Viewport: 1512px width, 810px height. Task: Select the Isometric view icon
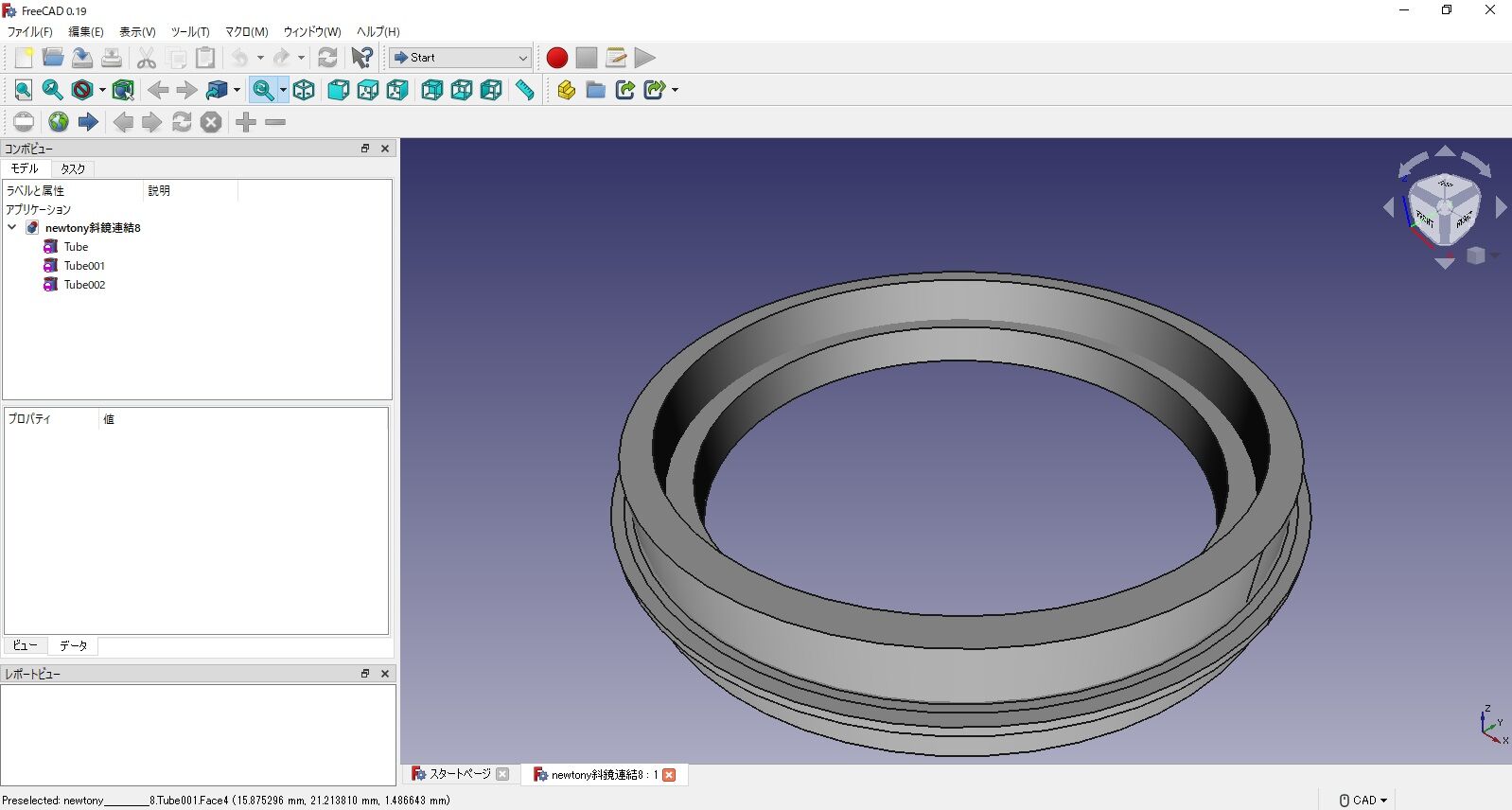coord(304,90)
